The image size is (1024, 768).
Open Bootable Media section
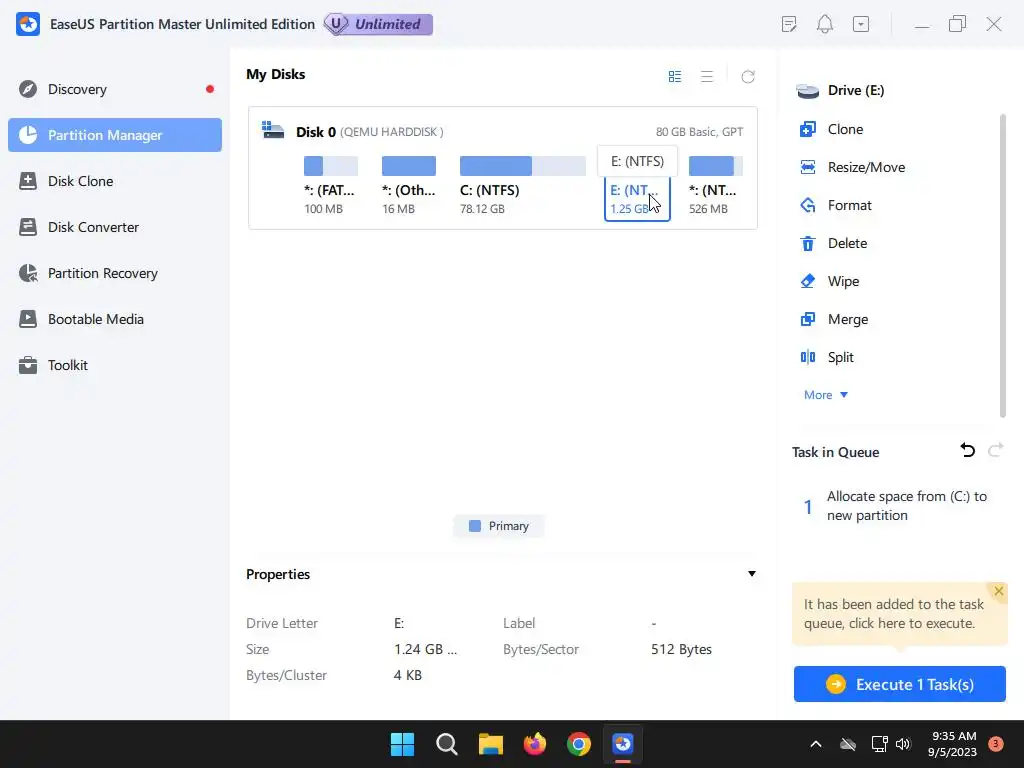115,319
